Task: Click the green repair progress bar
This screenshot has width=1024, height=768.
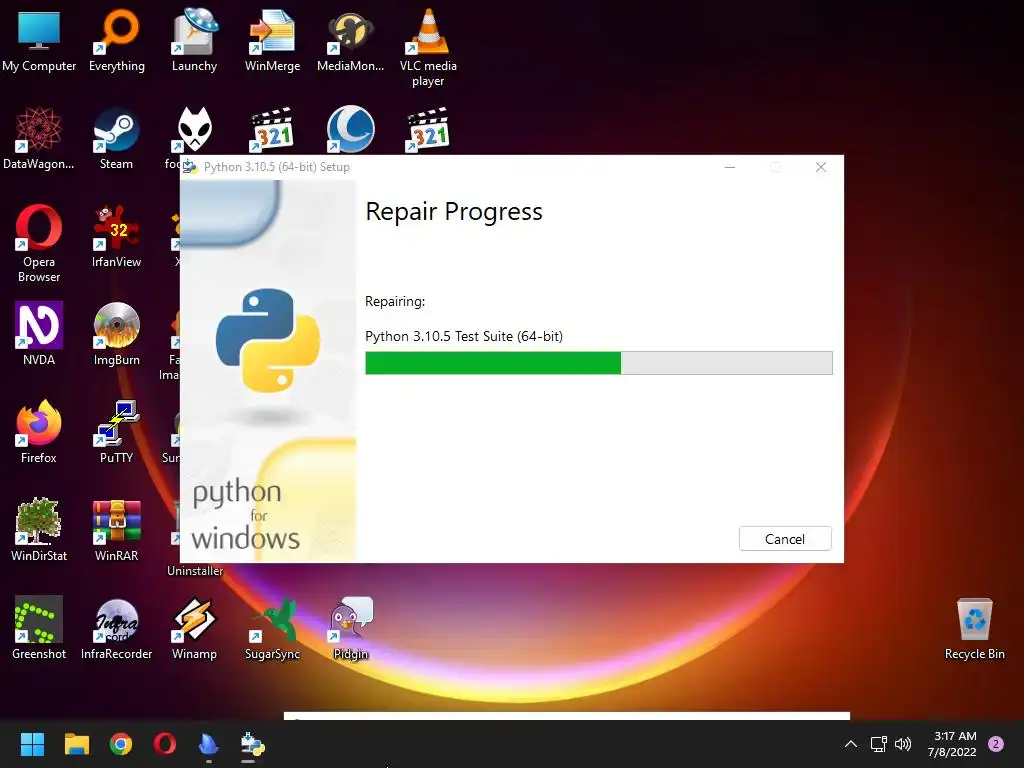Action: coord(598,363)
